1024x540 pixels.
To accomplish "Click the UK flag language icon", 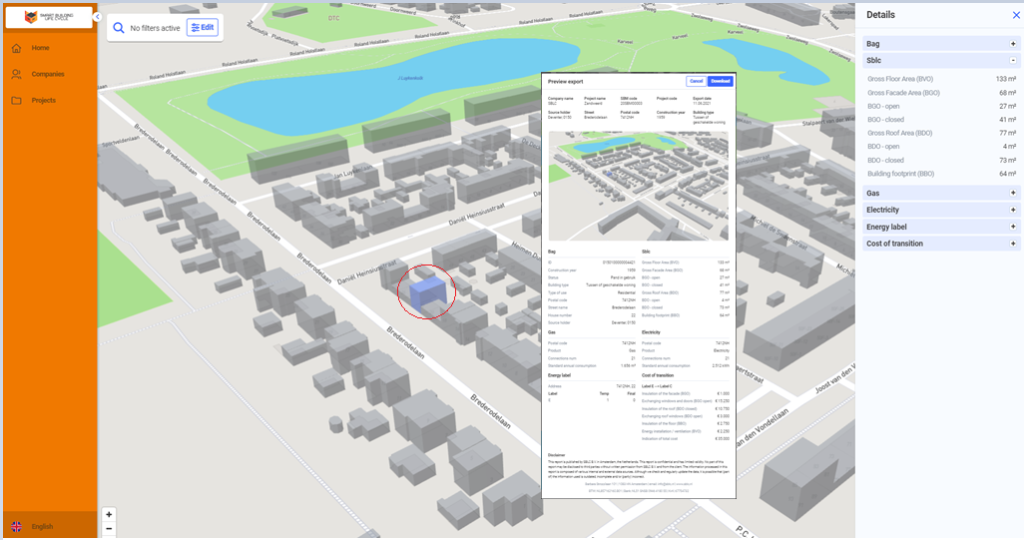I will [16, 526].
